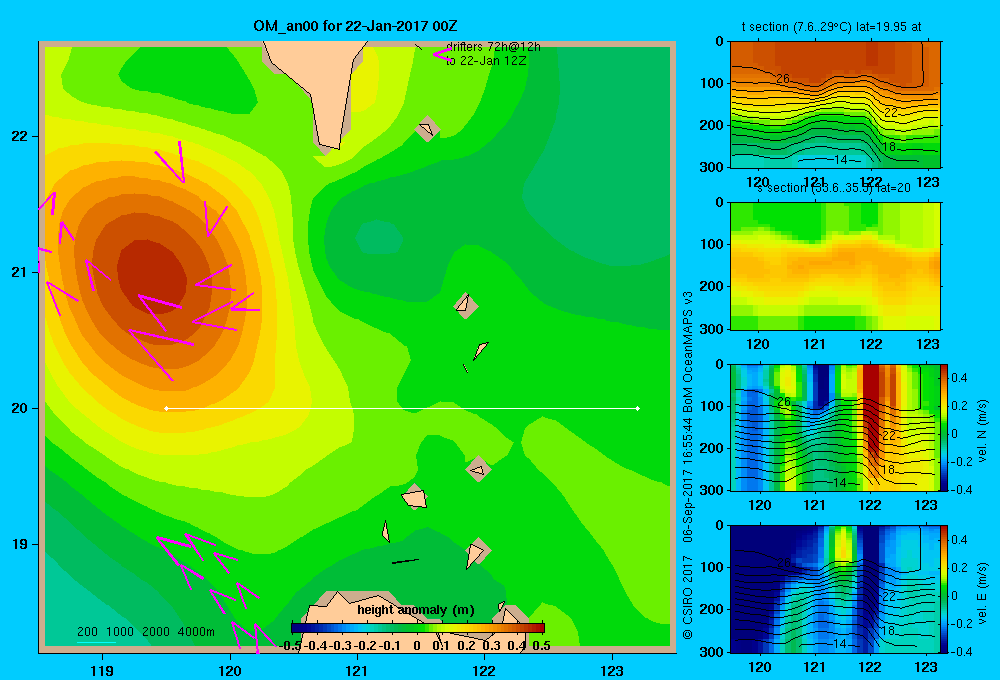
Task: Click the 18 contour label in vel. E panel
Action: [889, 630]
